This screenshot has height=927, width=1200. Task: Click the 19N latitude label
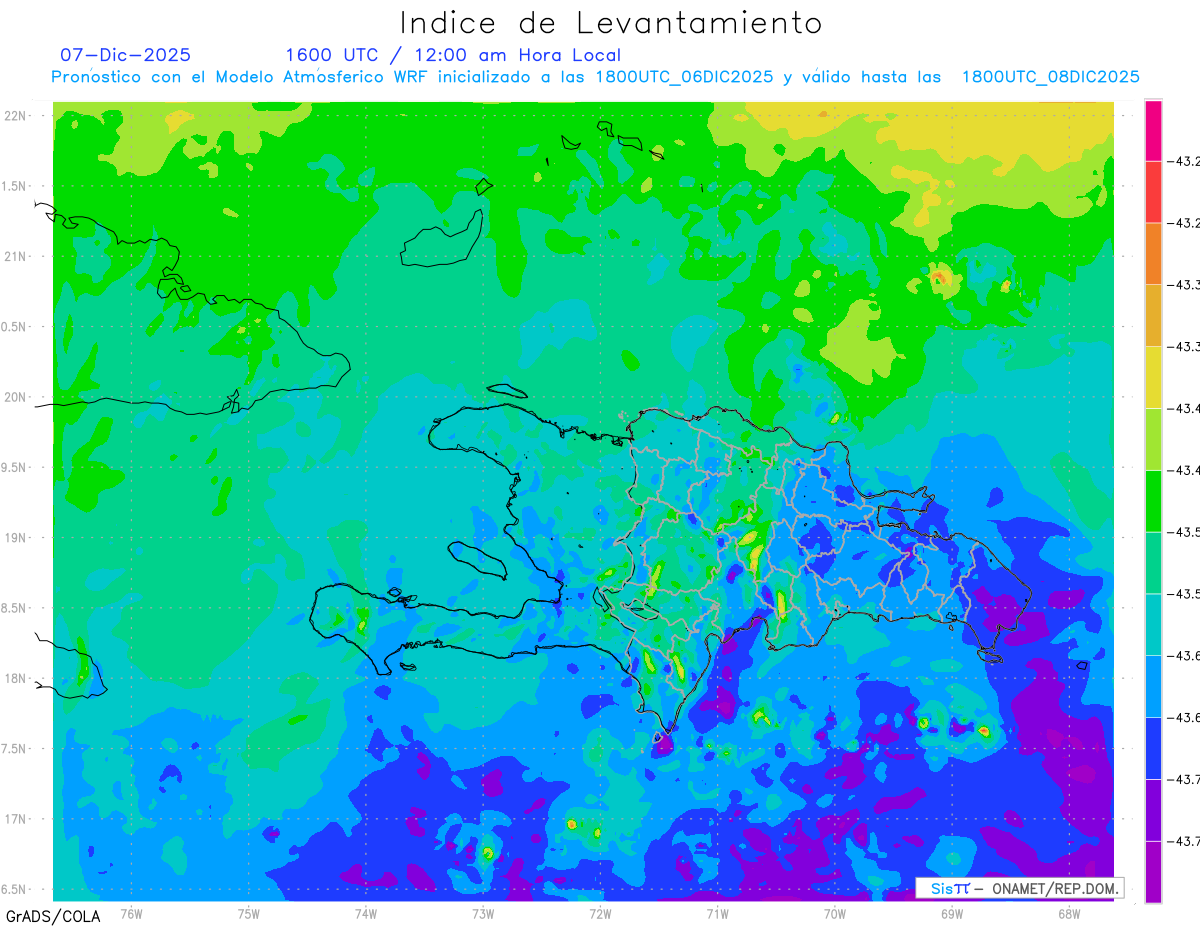coord(15,538)
